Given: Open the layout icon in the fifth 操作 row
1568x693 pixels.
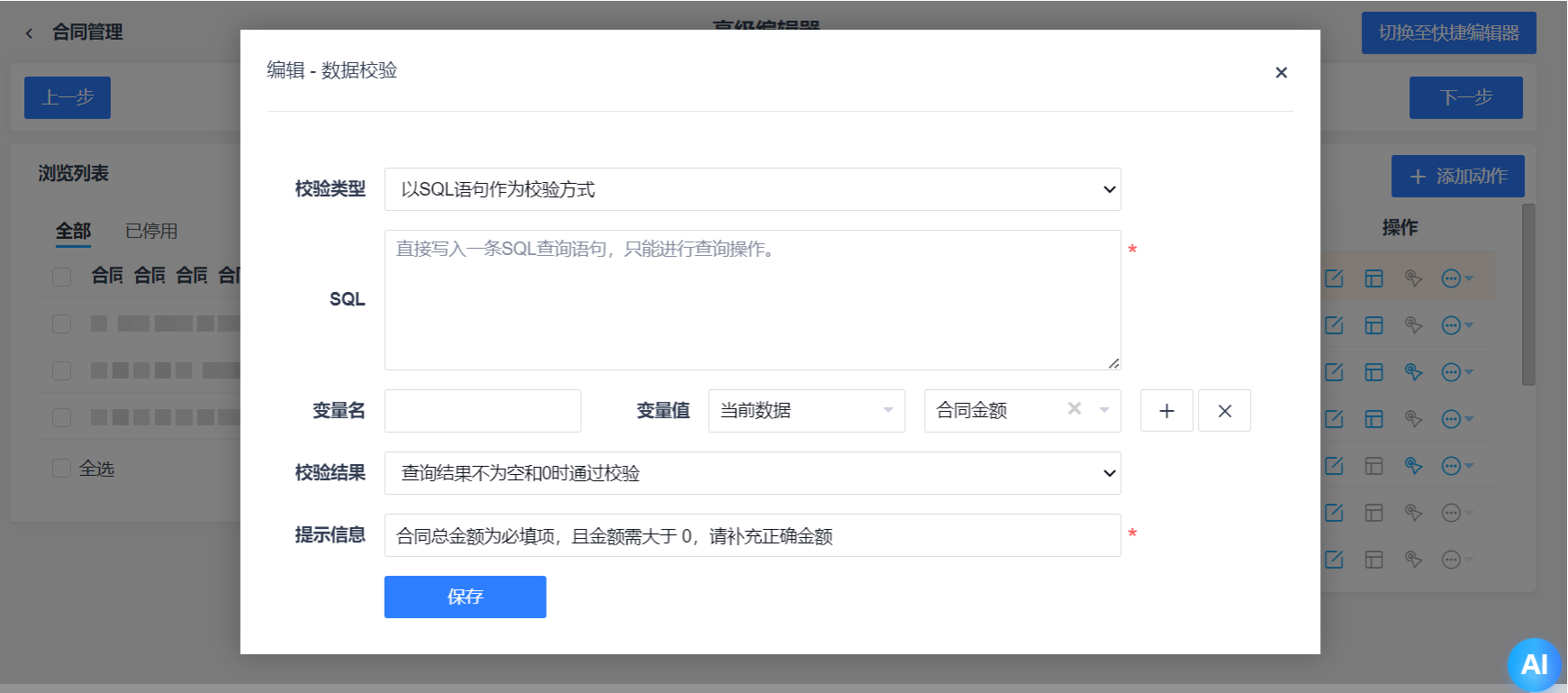Looking at the screenshot, I should point(1373,466).
